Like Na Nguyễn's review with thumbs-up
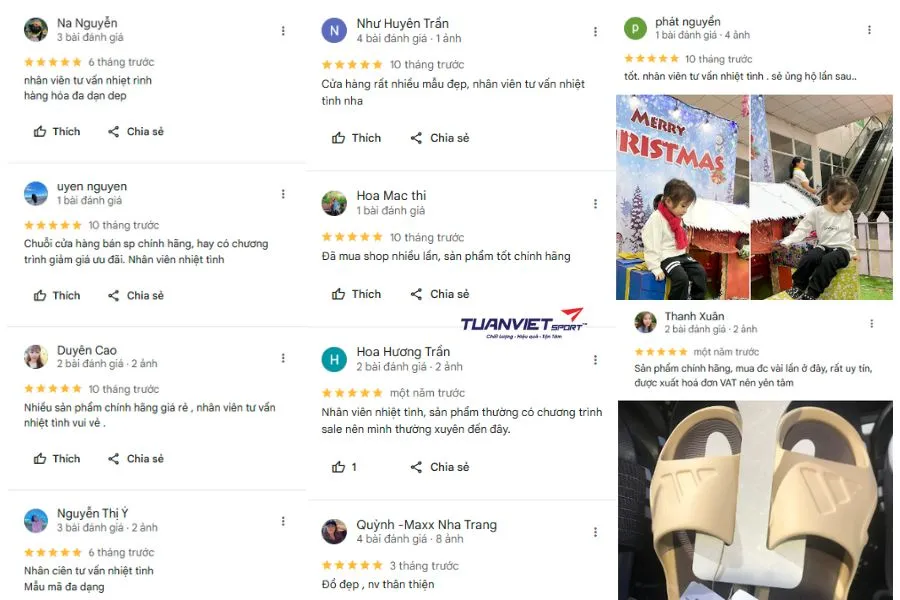Viewport: 900px width, 600px height. (57, 131)
